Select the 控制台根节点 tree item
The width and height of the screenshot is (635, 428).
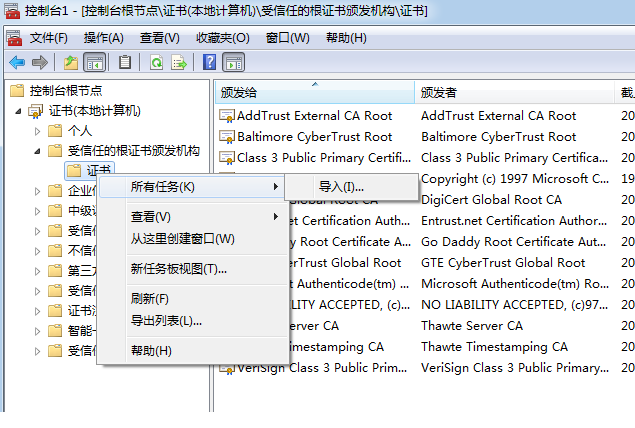(x=66, y=90)
